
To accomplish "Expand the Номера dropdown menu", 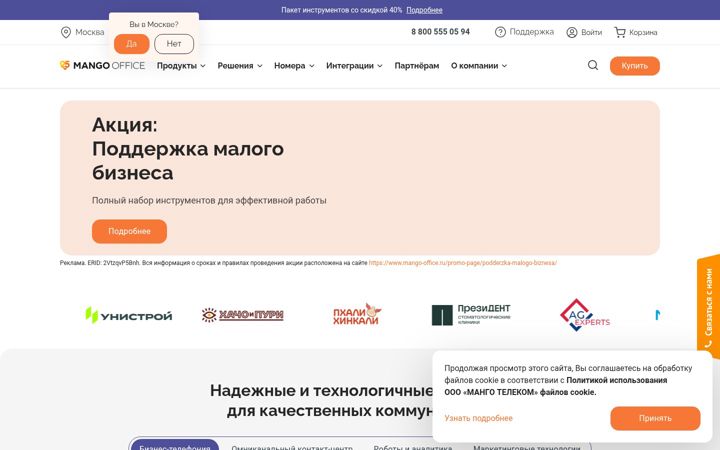I will click(x=294, y=66).
